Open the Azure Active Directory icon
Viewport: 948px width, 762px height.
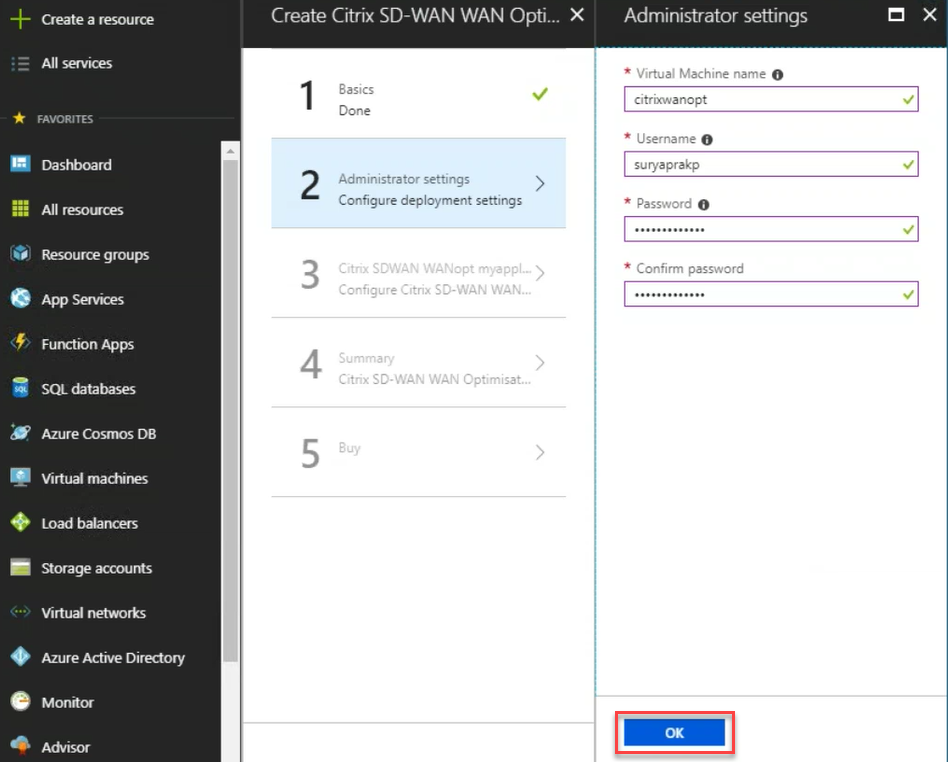pyautogui.click(x=20, y=657)
